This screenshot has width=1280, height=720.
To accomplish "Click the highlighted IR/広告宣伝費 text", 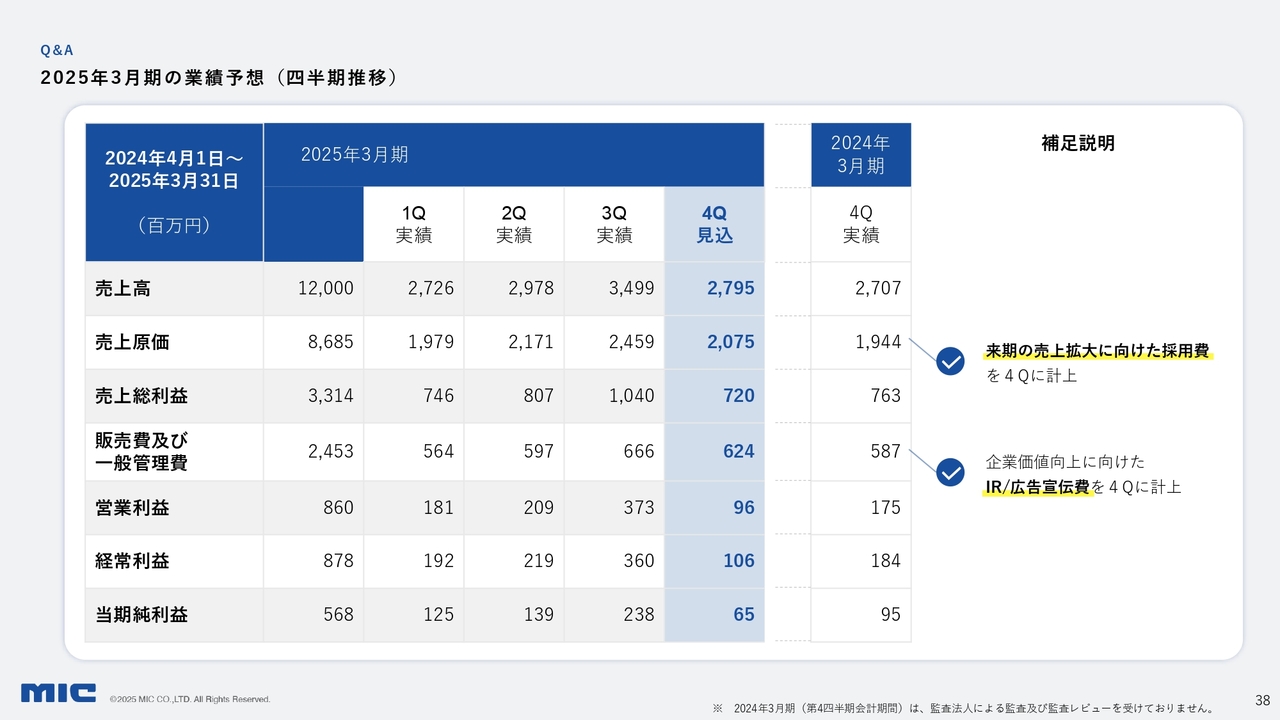I will point(1037,487).
